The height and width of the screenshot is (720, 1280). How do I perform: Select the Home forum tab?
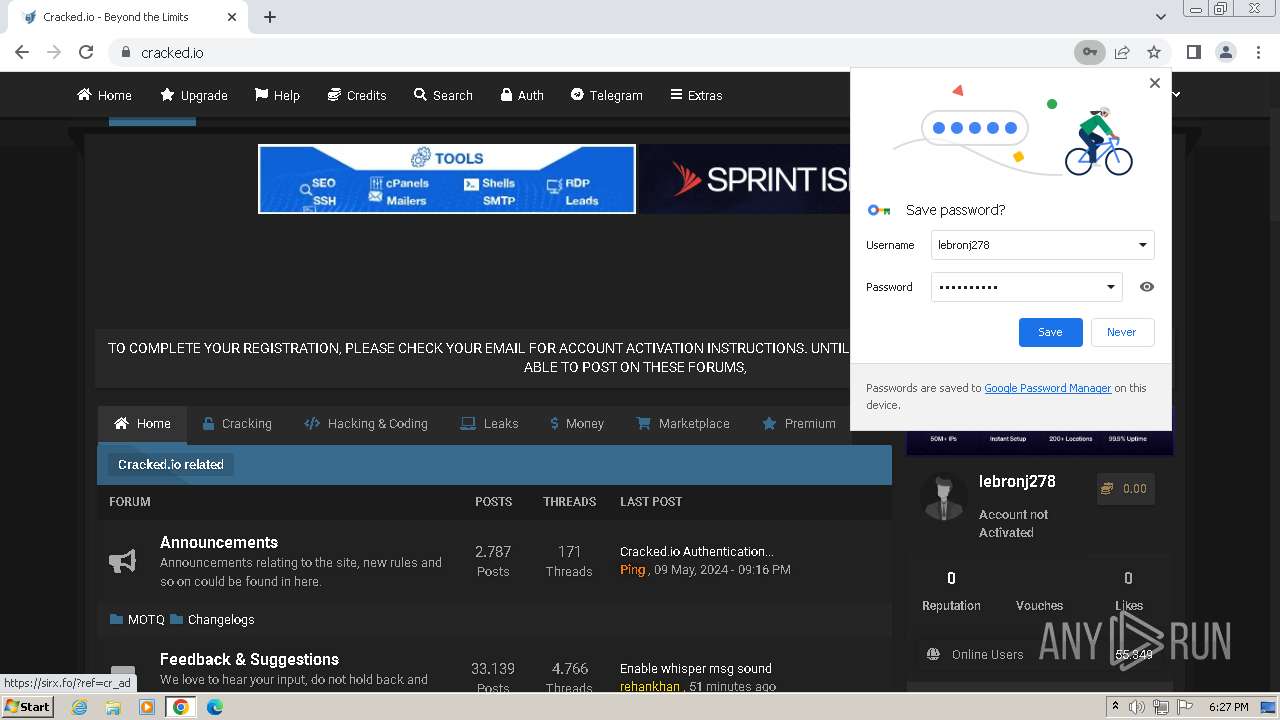tap(142, 424)
